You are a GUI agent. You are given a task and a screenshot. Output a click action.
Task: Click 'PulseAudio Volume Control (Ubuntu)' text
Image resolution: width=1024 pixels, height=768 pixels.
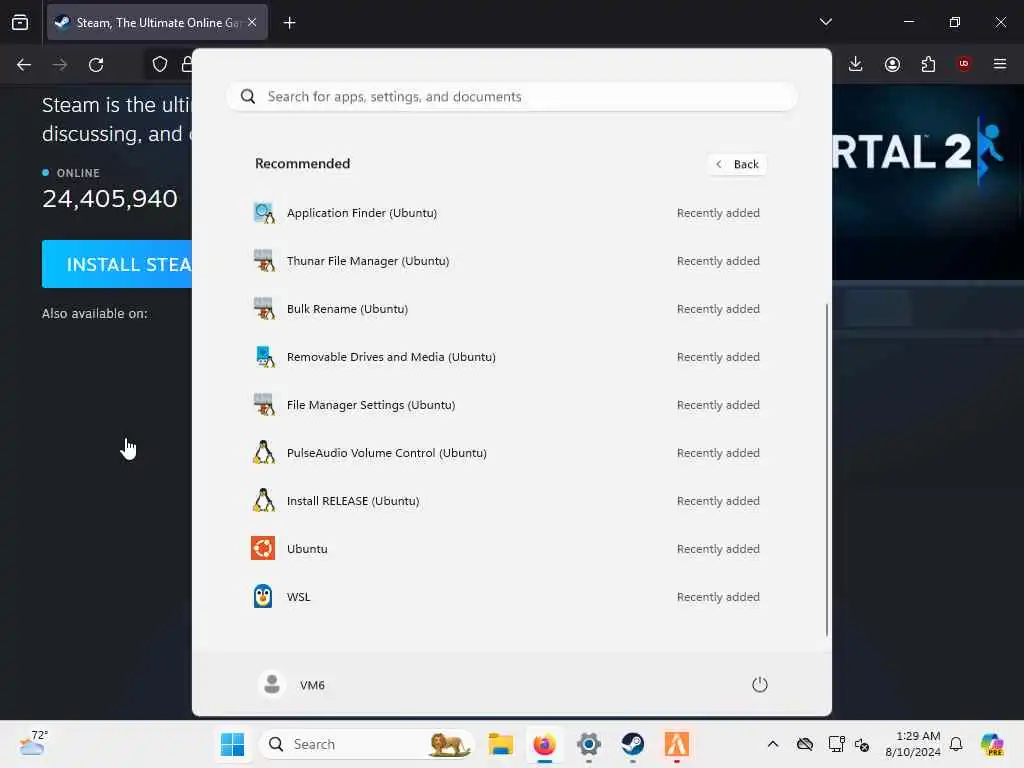coord(387,453)
